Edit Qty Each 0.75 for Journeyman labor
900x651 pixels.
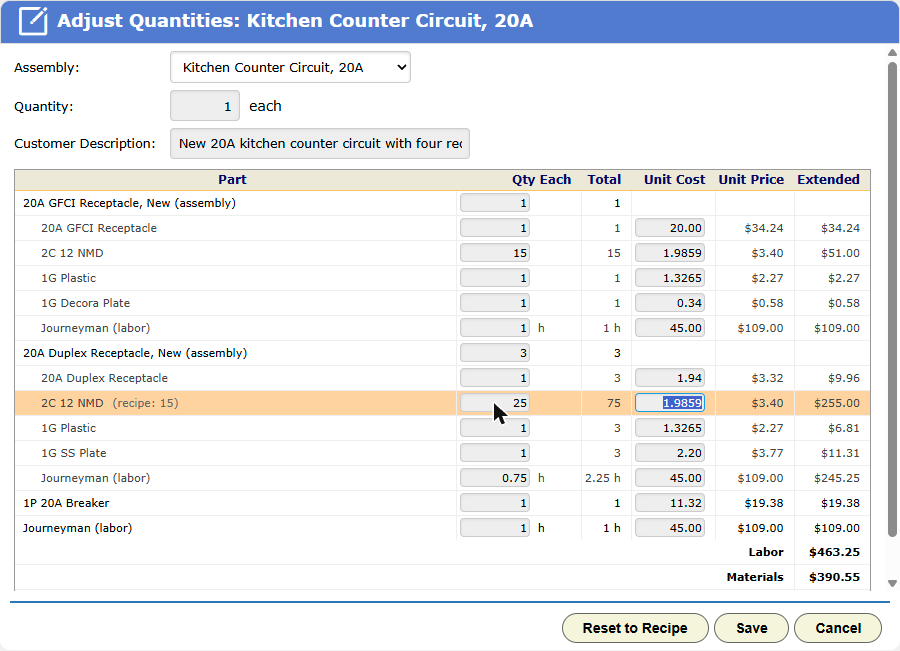coord(495,478)
